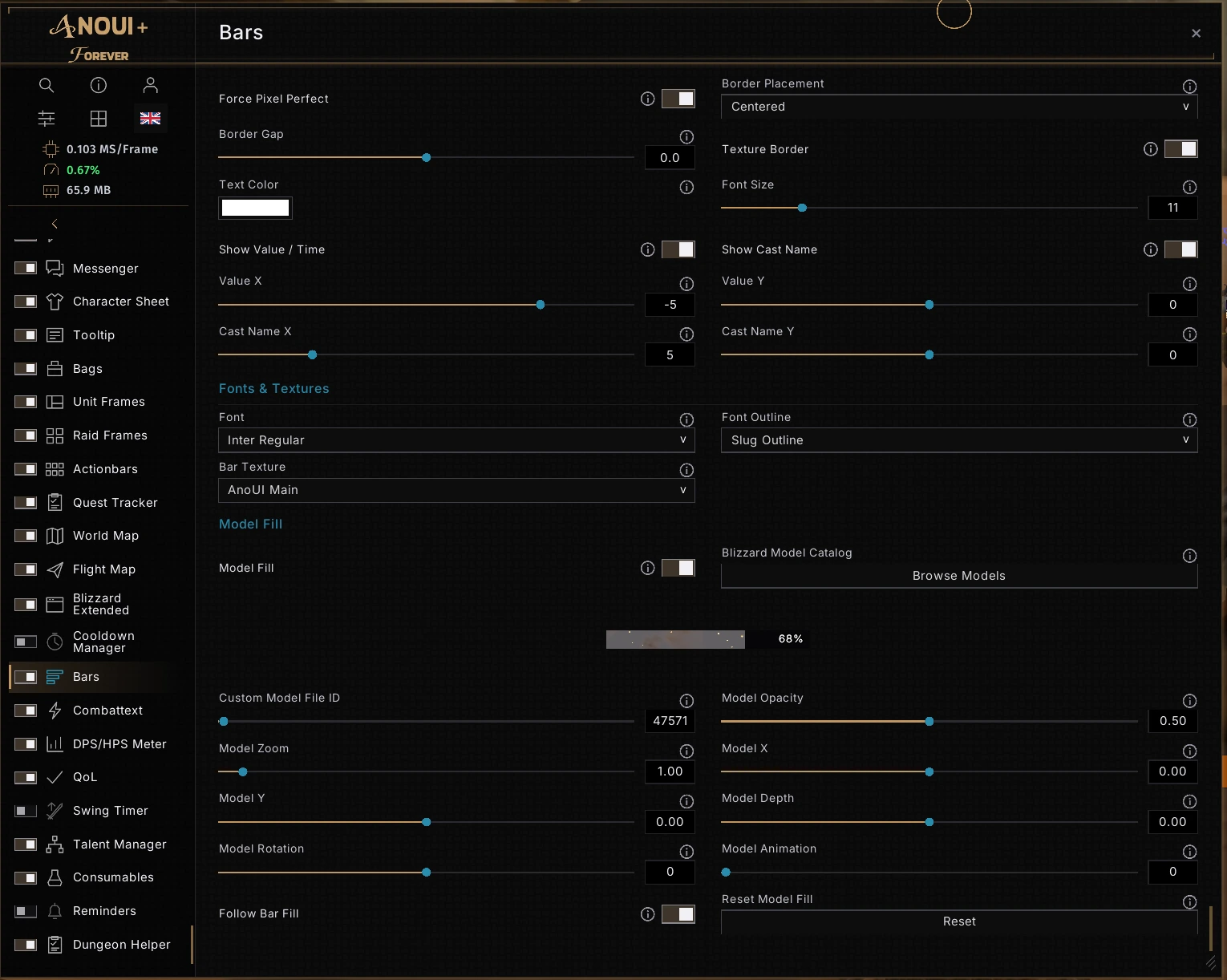
Task: Click the grid layout icon in the sidebar header
Action: pyautogui.click(x=99, y=119)
